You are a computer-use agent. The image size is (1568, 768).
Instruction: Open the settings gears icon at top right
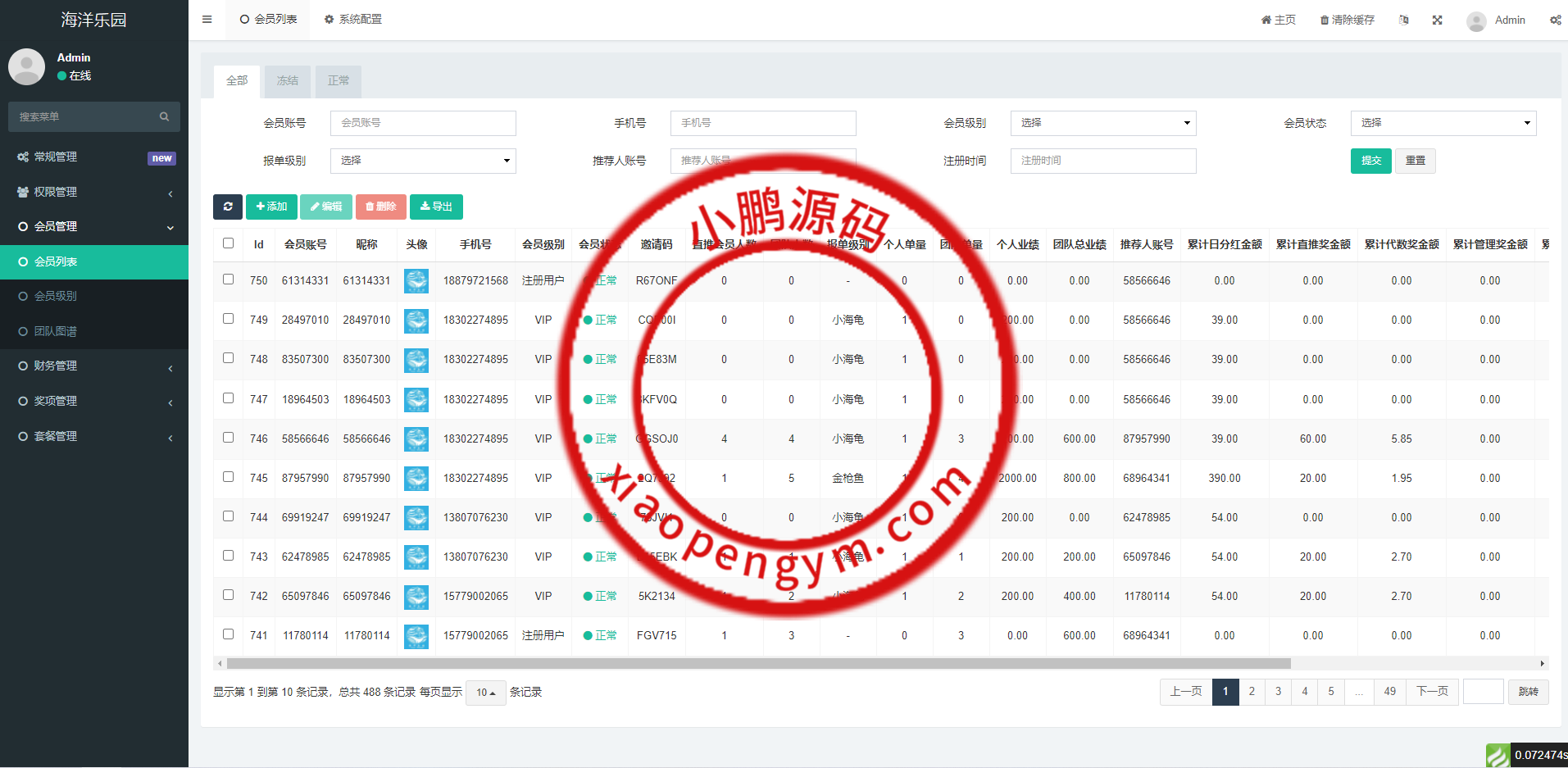1555,20
